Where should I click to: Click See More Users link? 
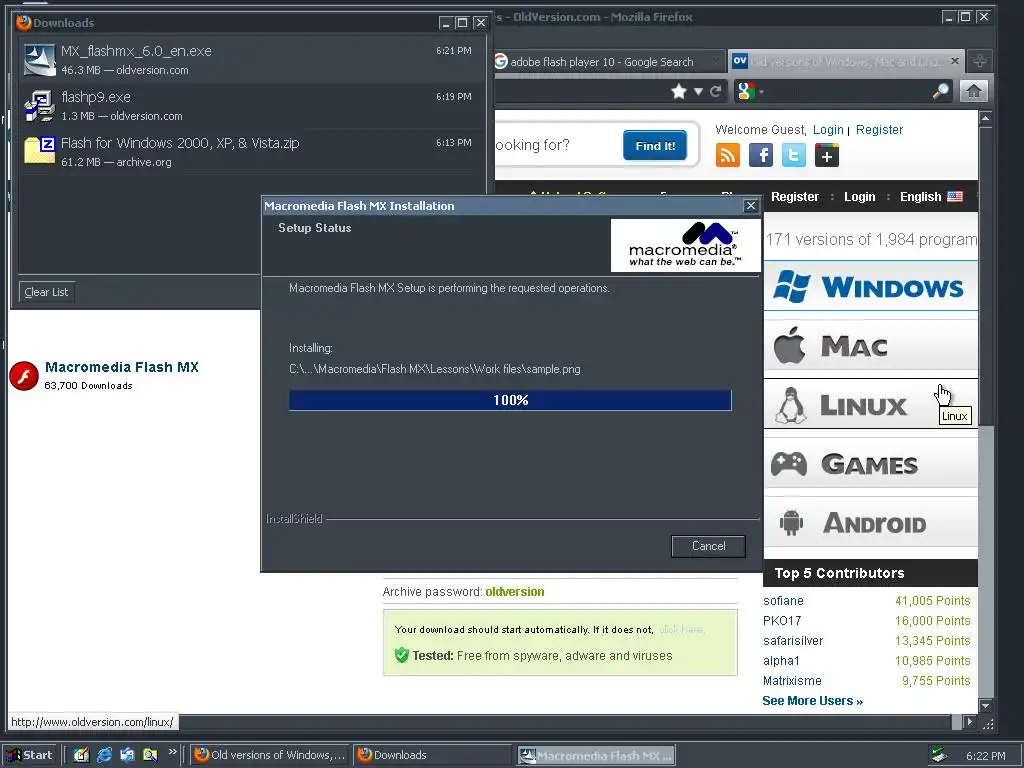click(812, 701)
